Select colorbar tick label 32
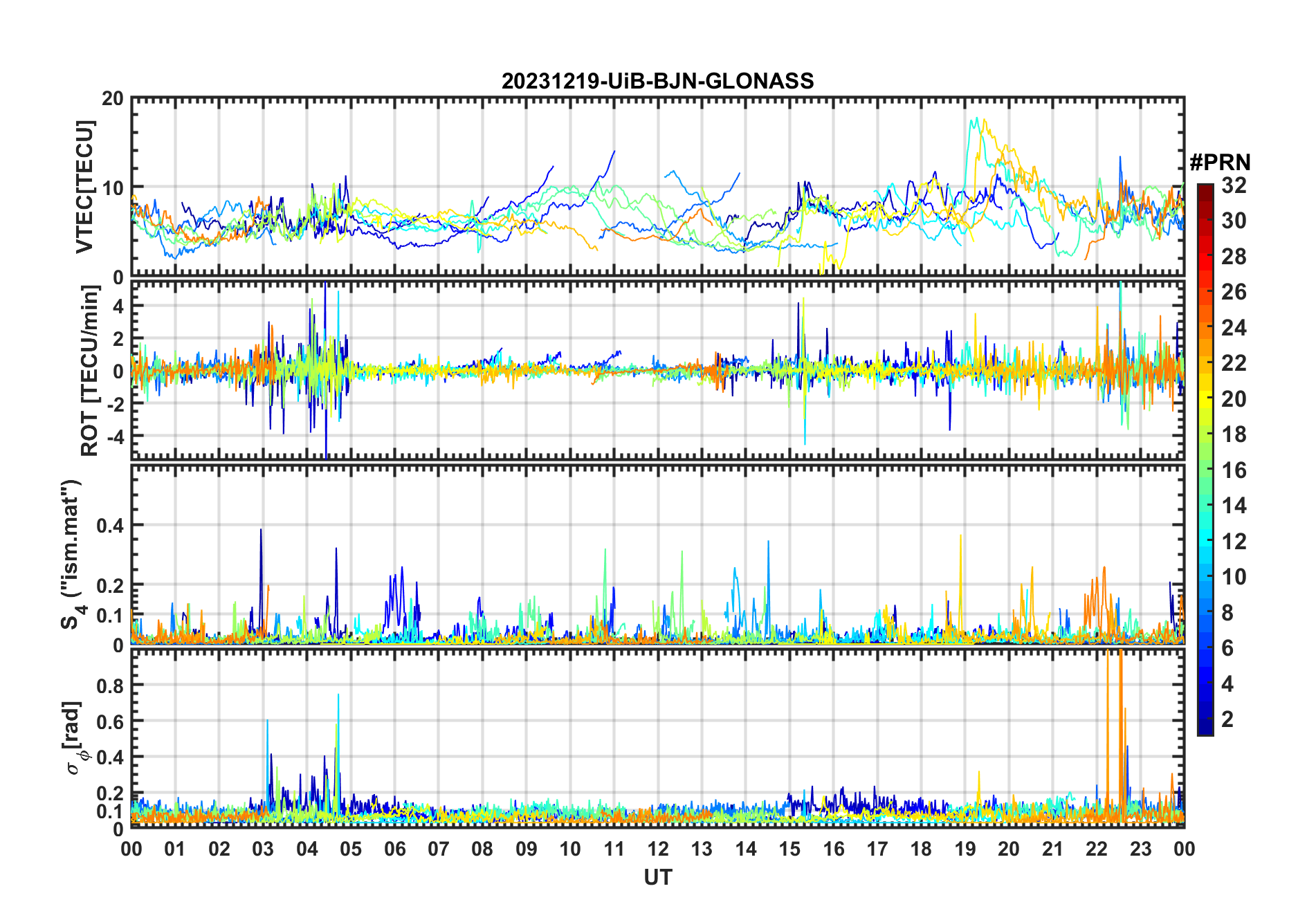1316x920 pixels. coord(1234,185)
